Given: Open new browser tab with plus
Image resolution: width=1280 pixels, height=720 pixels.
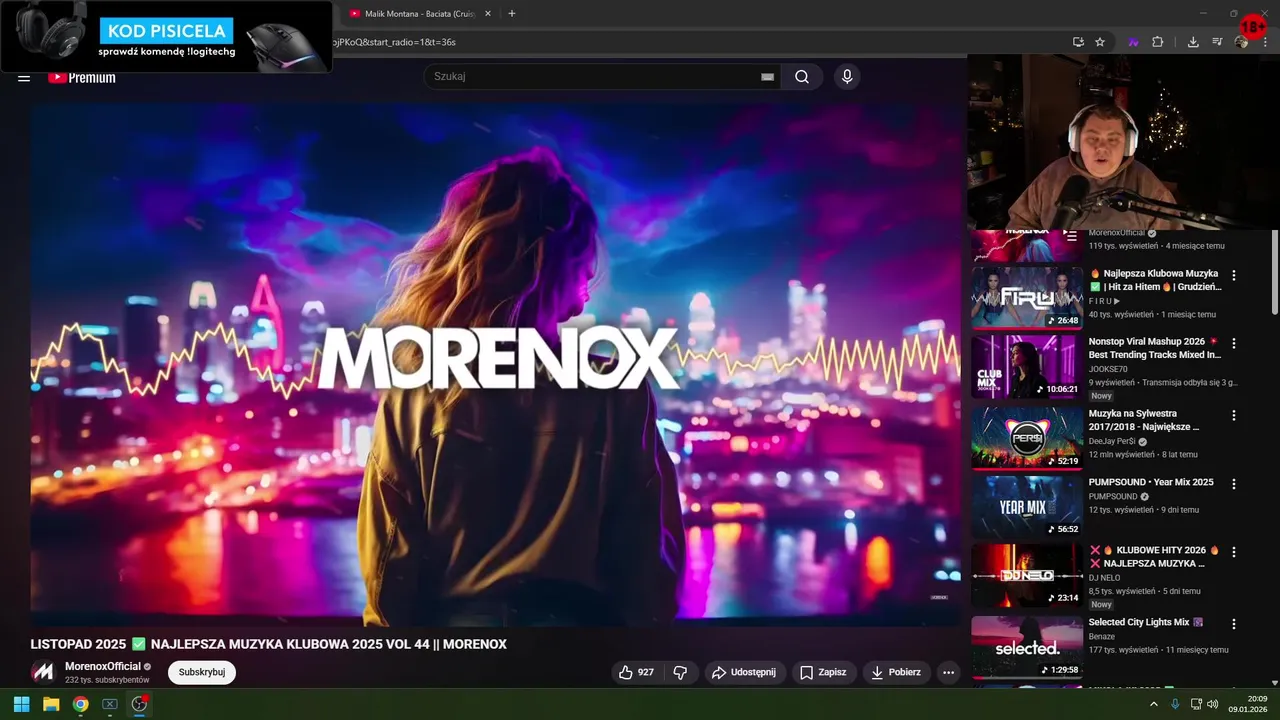Looking at the screenshot, I should 512,14.
